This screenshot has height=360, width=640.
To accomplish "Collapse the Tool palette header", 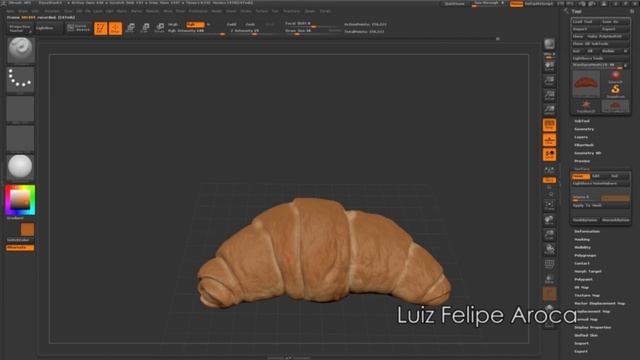I will point(576,11).
